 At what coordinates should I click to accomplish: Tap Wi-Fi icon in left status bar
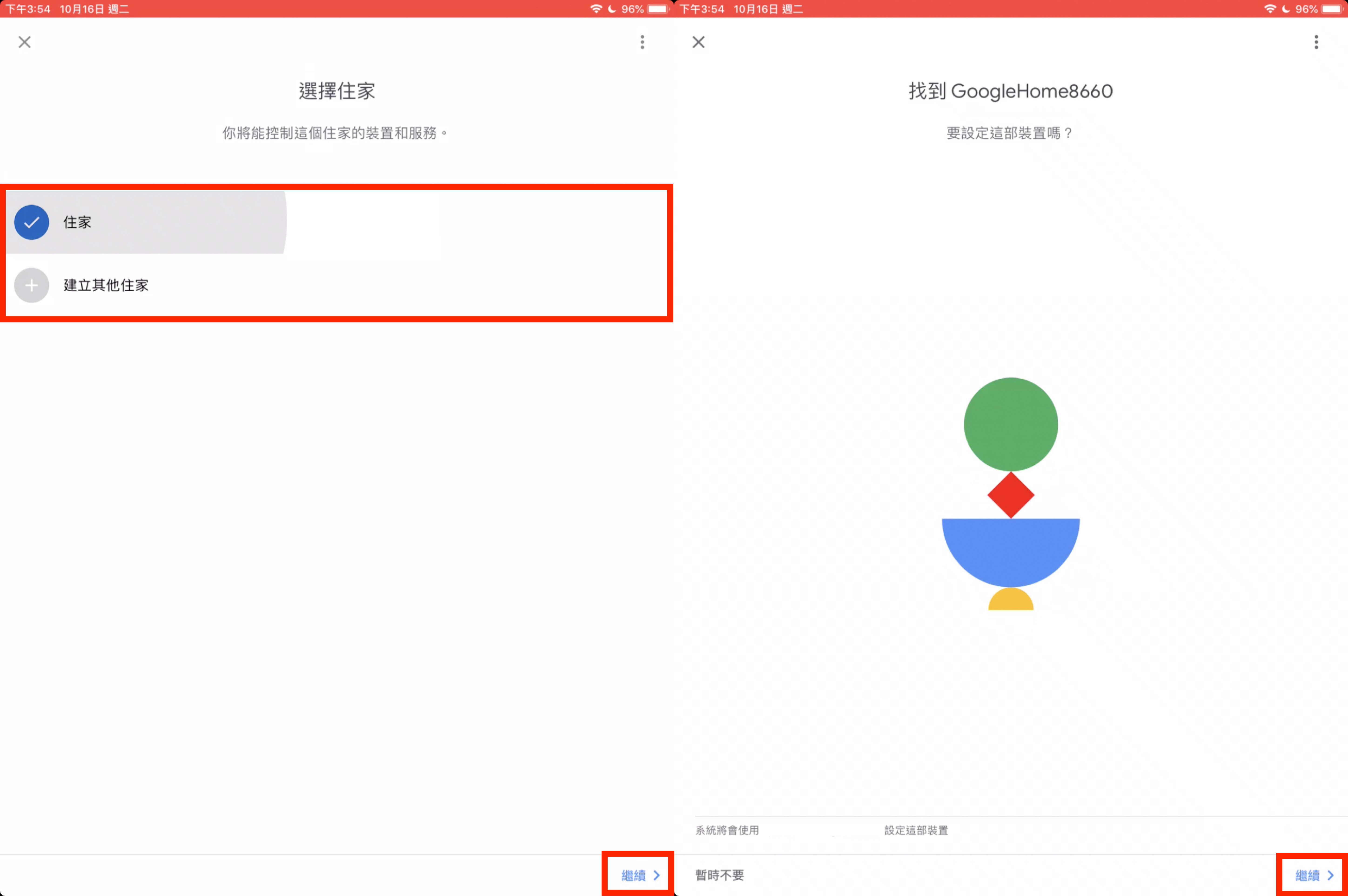(x=596, y=9)
